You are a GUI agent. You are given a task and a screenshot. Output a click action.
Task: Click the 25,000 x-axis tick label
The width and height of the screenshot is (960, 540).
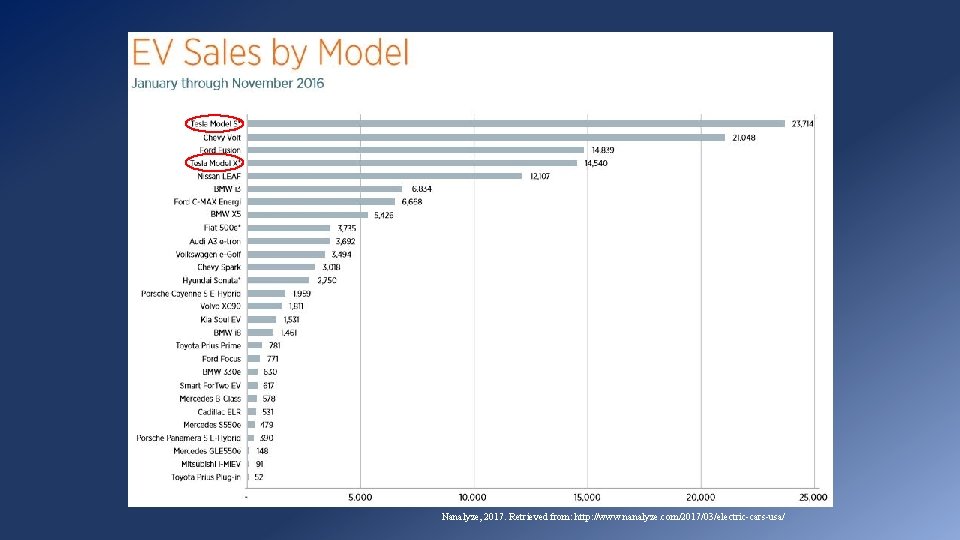tap(813, 498)
